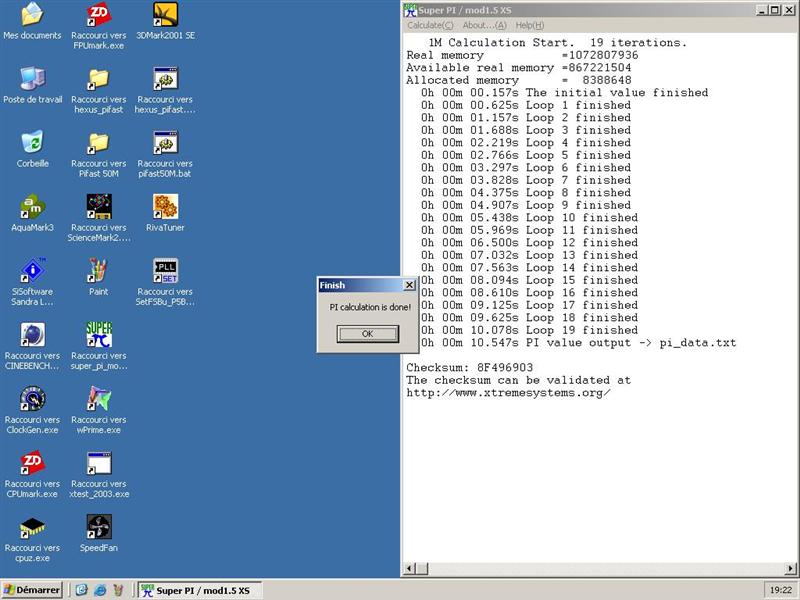Click the Super PI title bar icon
Image resolution: width=800 pixels, height=600 pixels.
(x=410, y=10)
